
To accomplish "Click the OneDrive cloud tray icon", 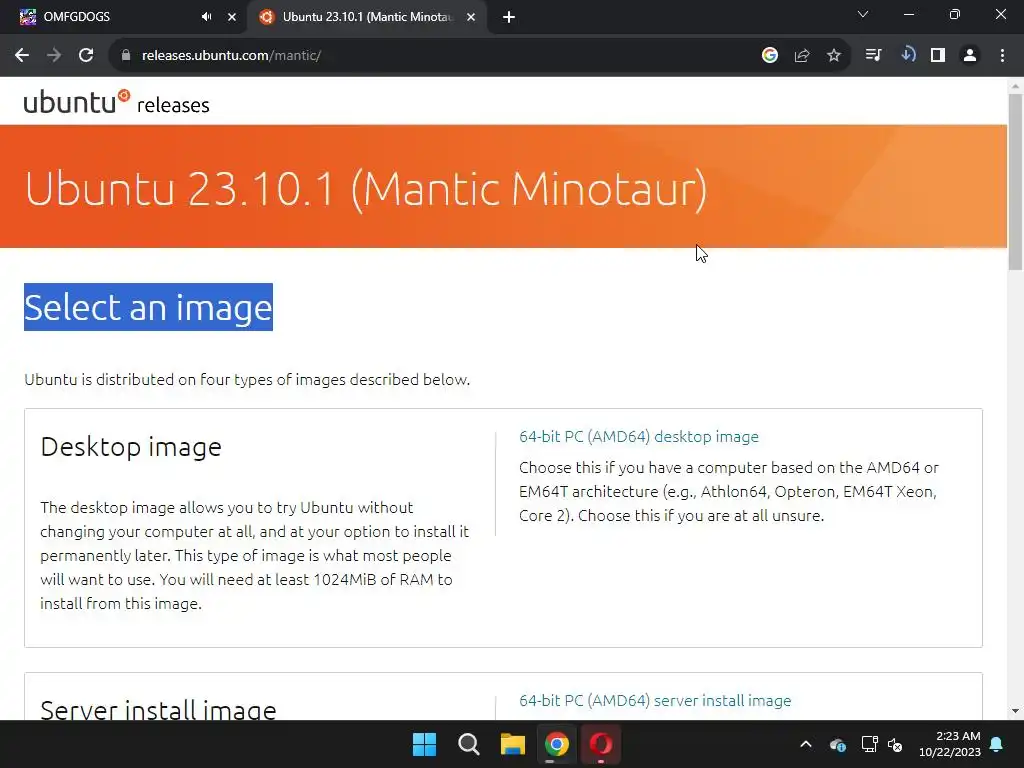I will point(838,744).
